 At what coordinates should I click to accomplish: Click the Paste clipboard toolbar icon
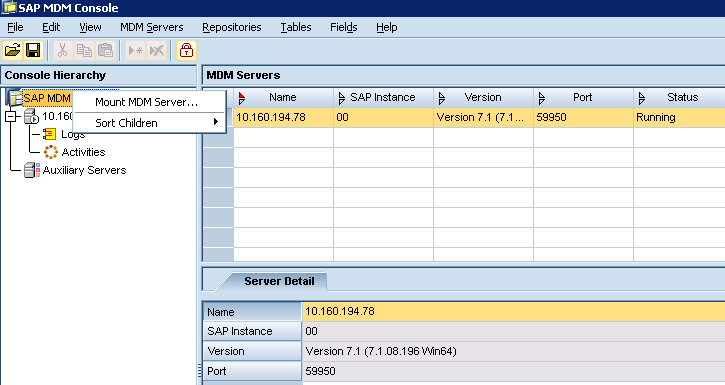click(x=105, y=50)
